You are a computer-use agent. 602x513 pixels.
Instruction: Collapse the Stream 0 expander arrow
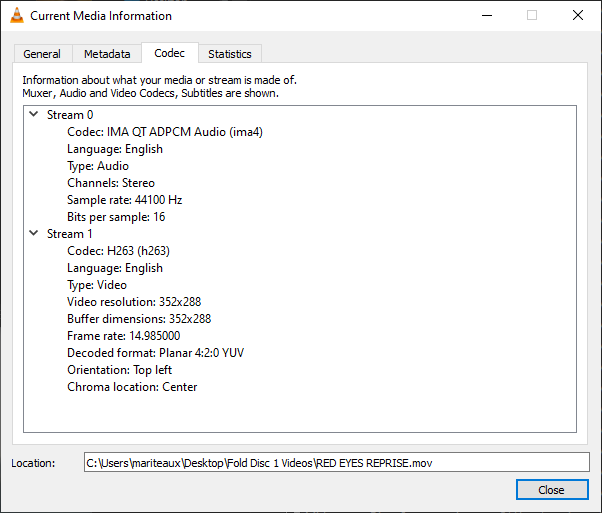pos(34,115)
